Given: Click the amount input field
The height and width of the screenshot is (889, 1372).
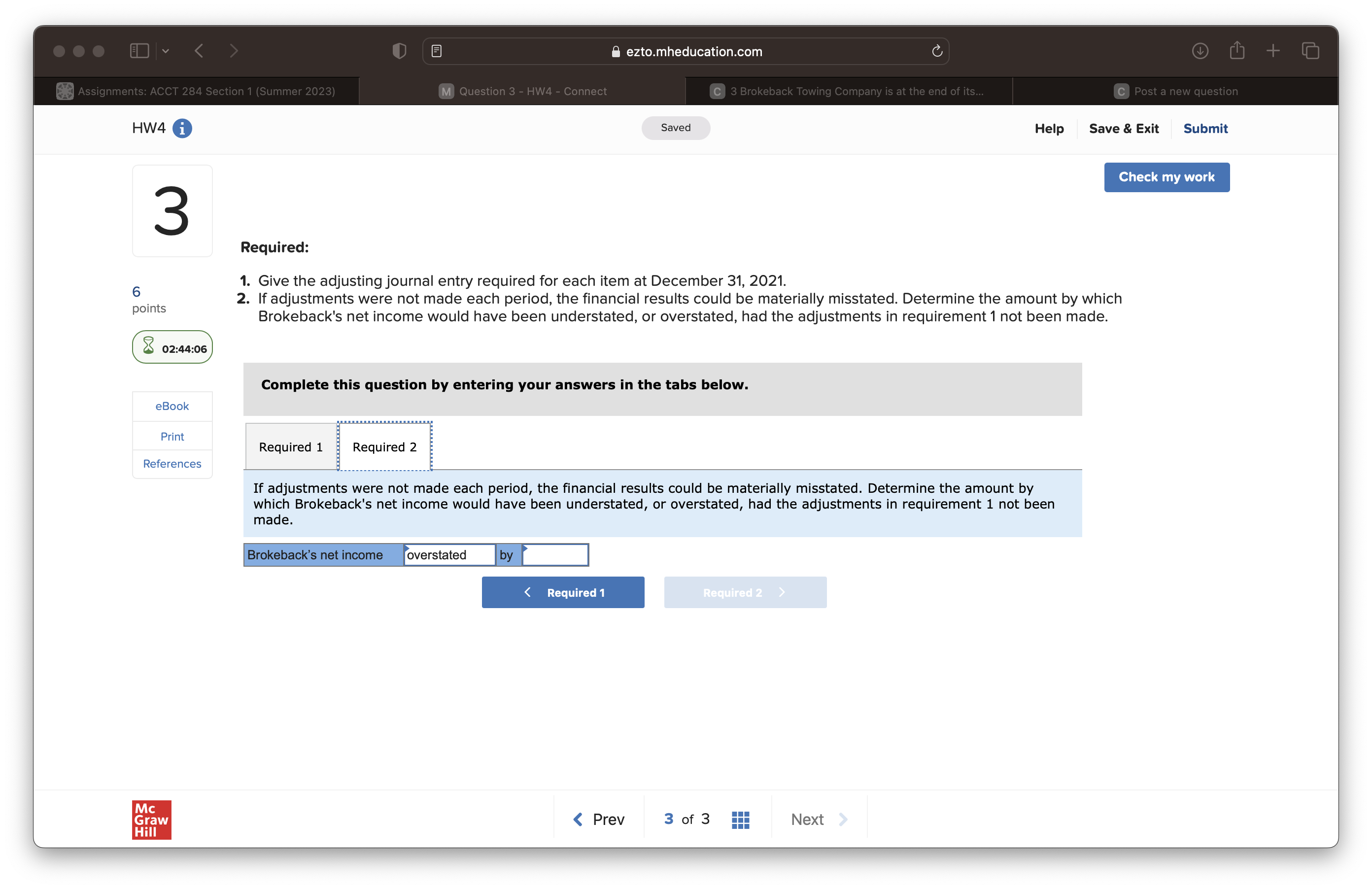Looking at the screenshot, I should click(553, 555).
